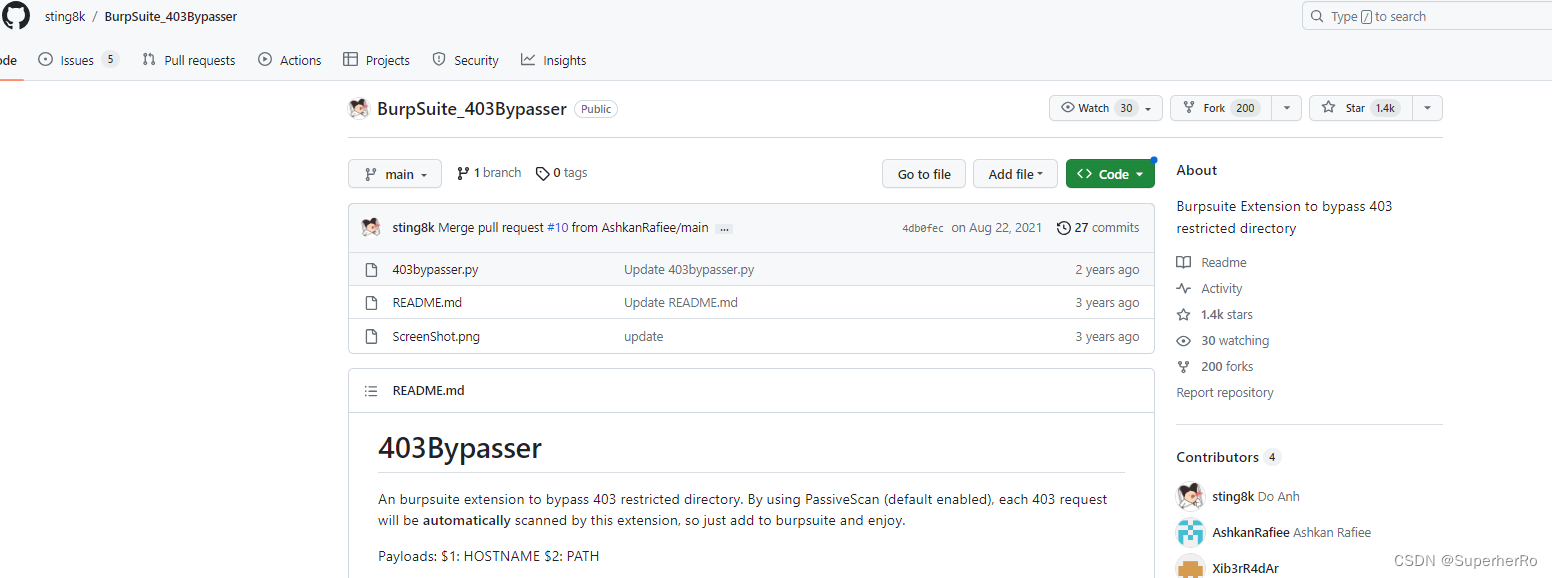Click file icon next to README.md row

coord(371,302)
